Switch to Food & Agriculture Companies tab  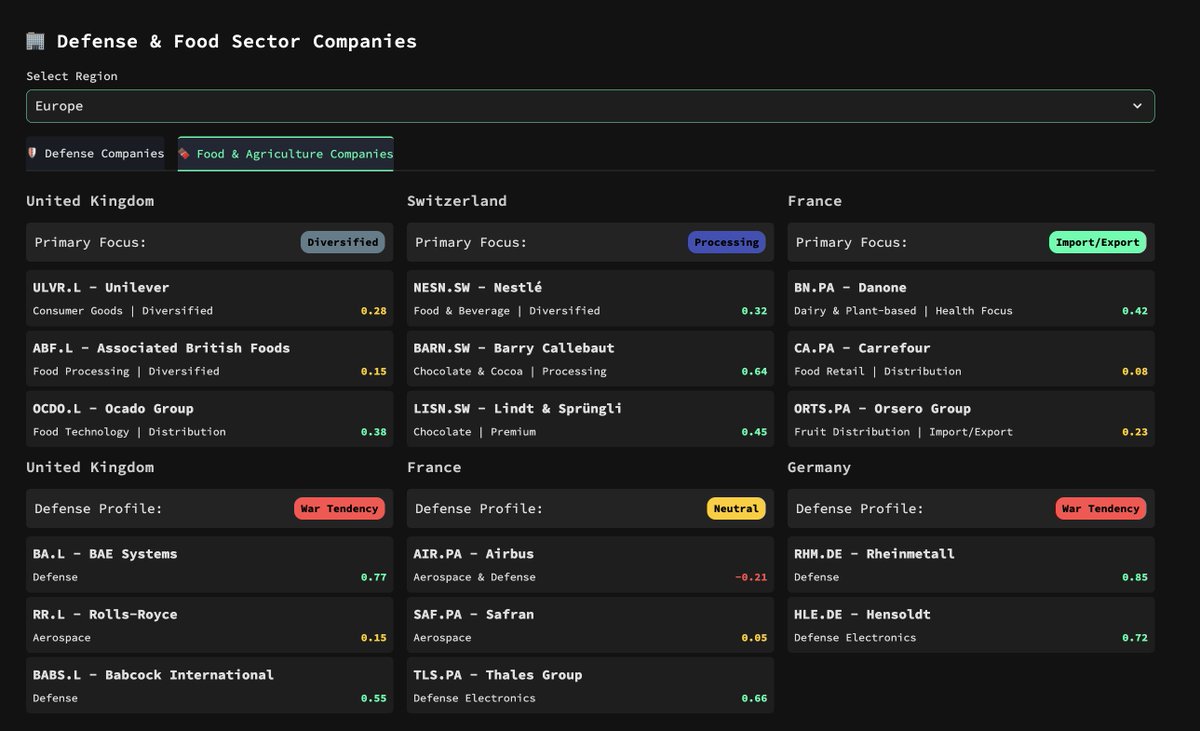click(x=286, y=154)
